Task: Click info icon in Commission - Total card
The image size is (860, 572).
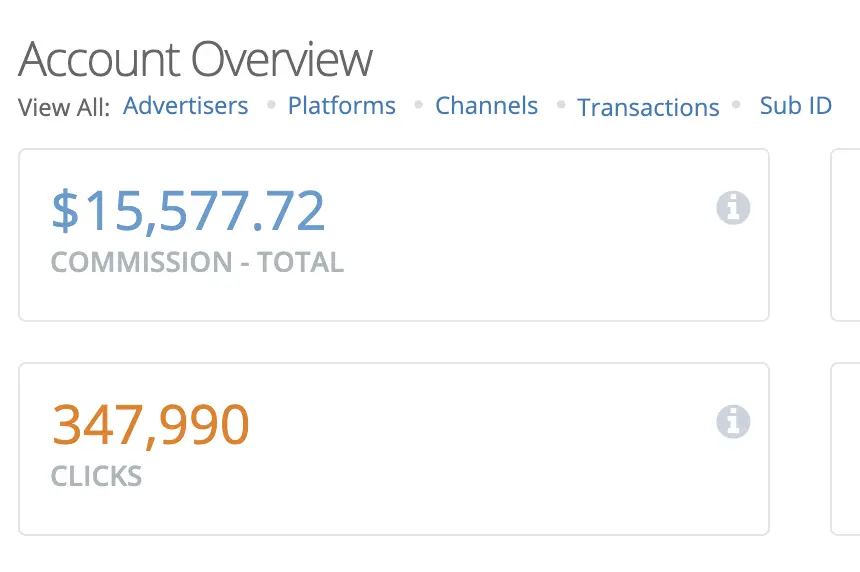Action: click(733, 208)
